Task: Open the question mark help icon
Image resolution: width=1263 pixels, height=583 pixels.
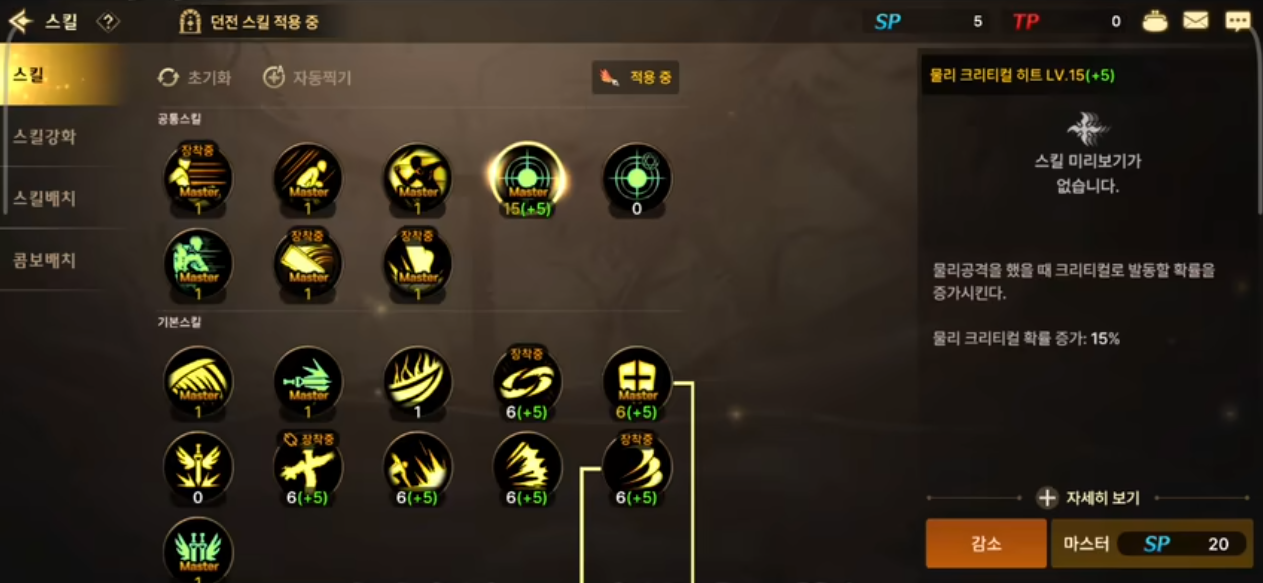Action: [x=107, y=21]
